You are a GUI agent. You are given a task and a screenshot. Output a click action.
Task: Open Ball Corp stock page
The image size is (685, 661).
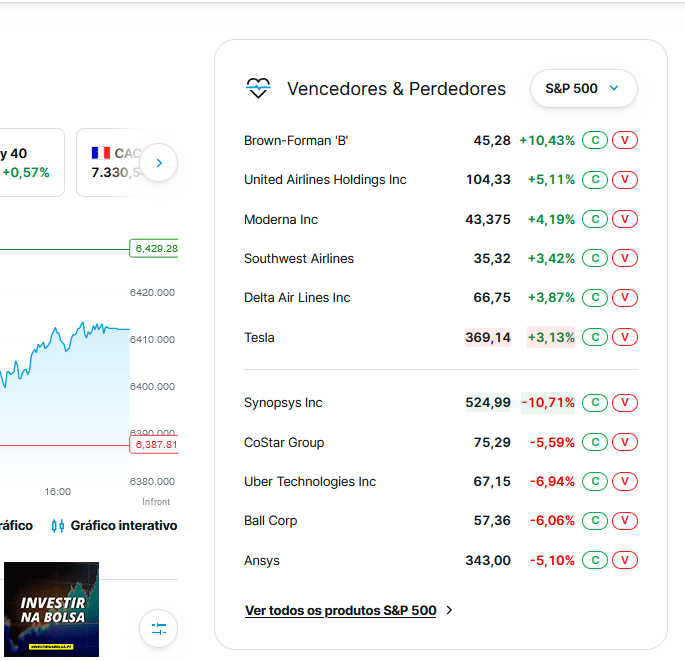pos(270,521)
